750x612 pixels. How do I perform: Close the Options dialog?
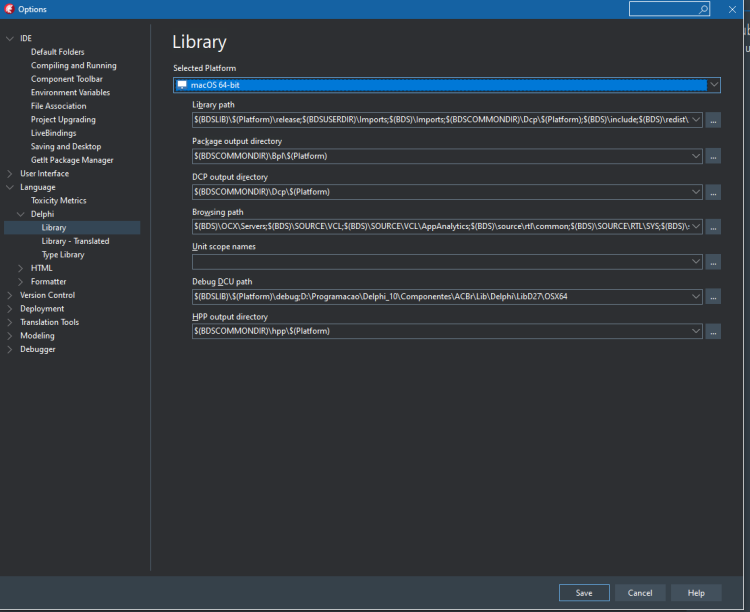[x=732, y=10]
